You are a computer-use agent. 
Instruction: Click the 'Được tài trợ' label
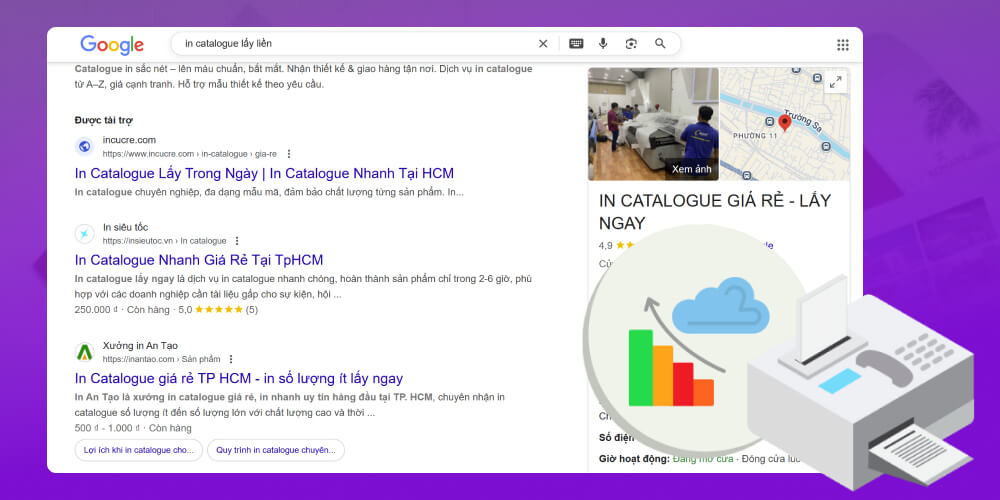(103, 120)
